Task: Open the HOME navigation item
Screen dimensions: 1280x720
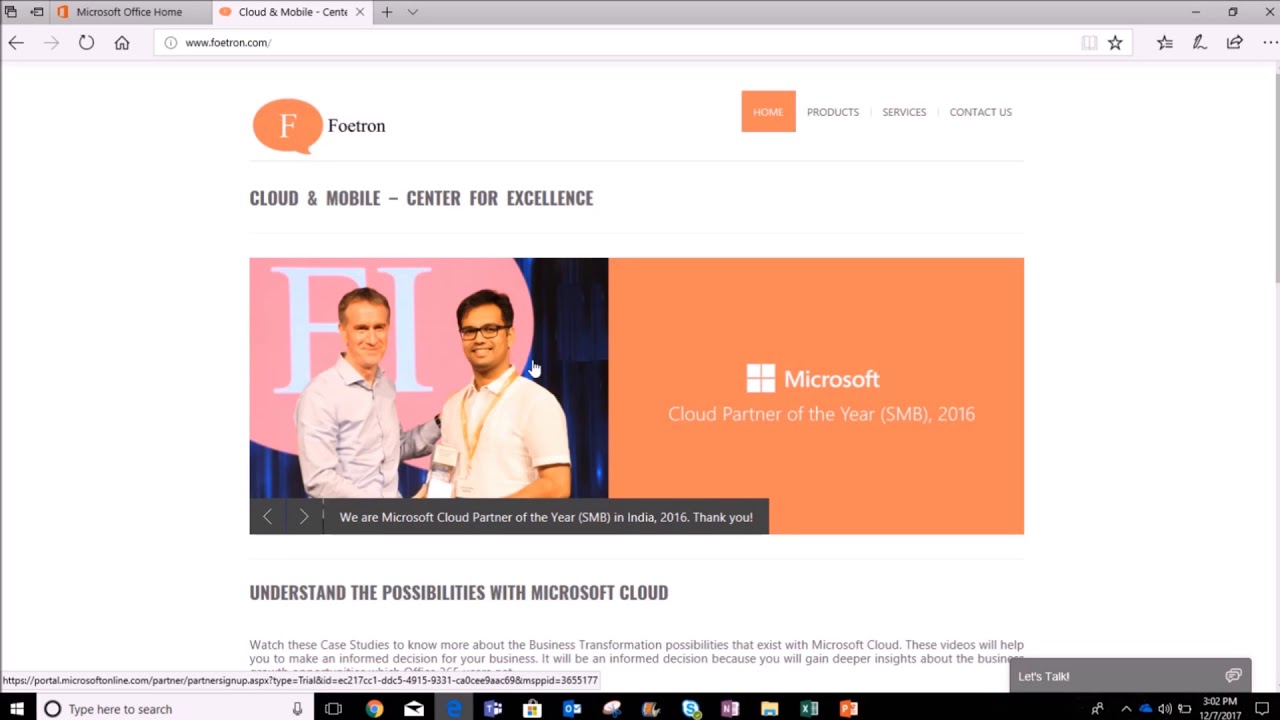Action: (x=768, y=112)
